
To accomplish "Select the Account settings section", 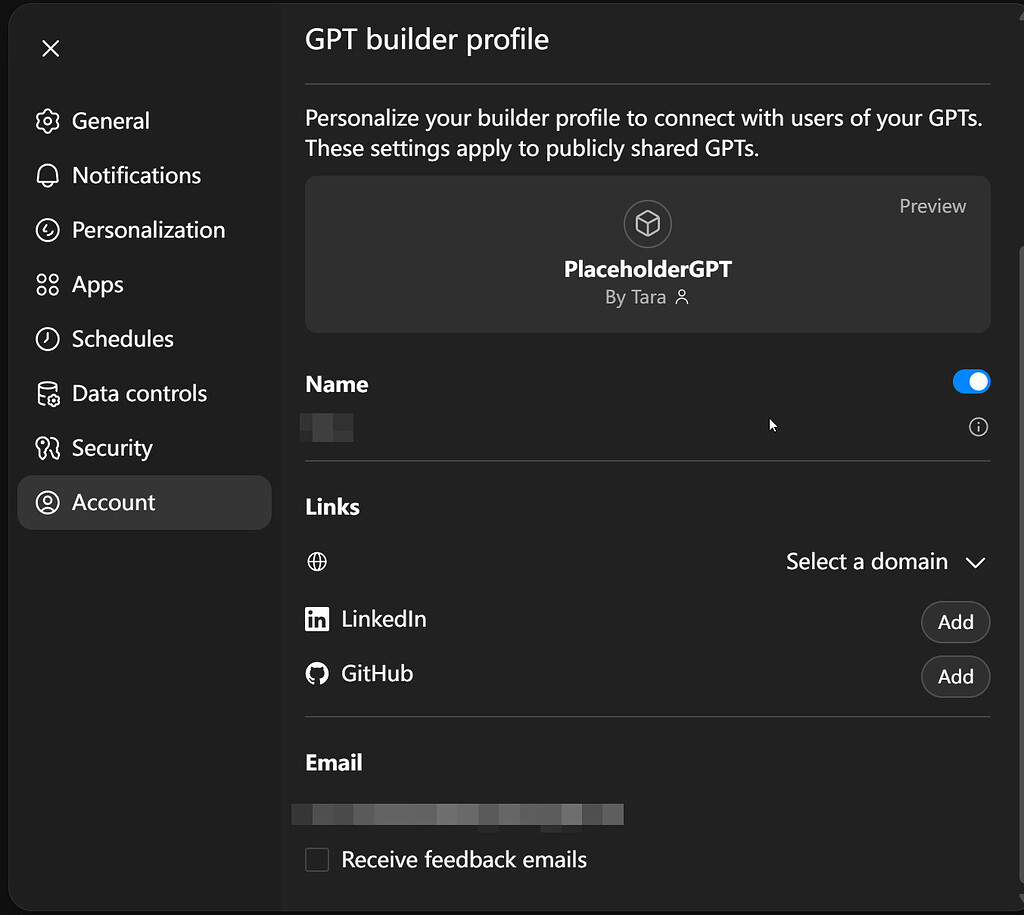I will click(x=144, y=502).
